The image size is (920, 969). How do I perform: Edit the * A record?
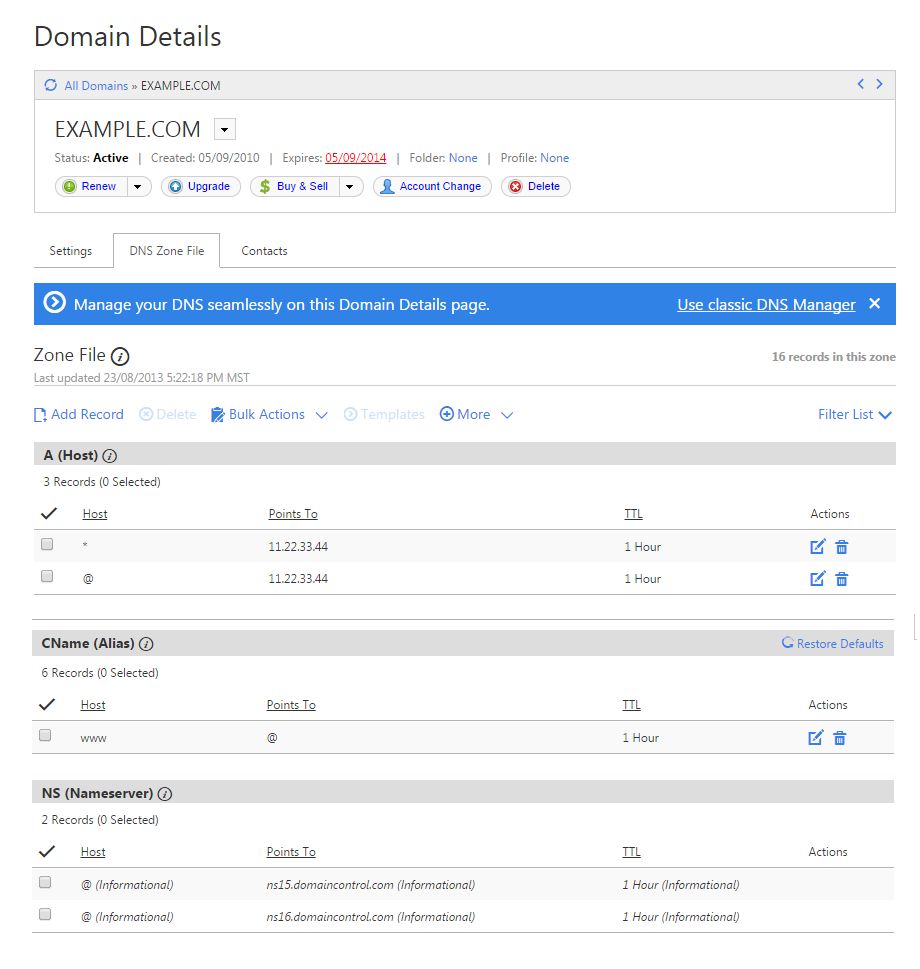pos(817,546)
